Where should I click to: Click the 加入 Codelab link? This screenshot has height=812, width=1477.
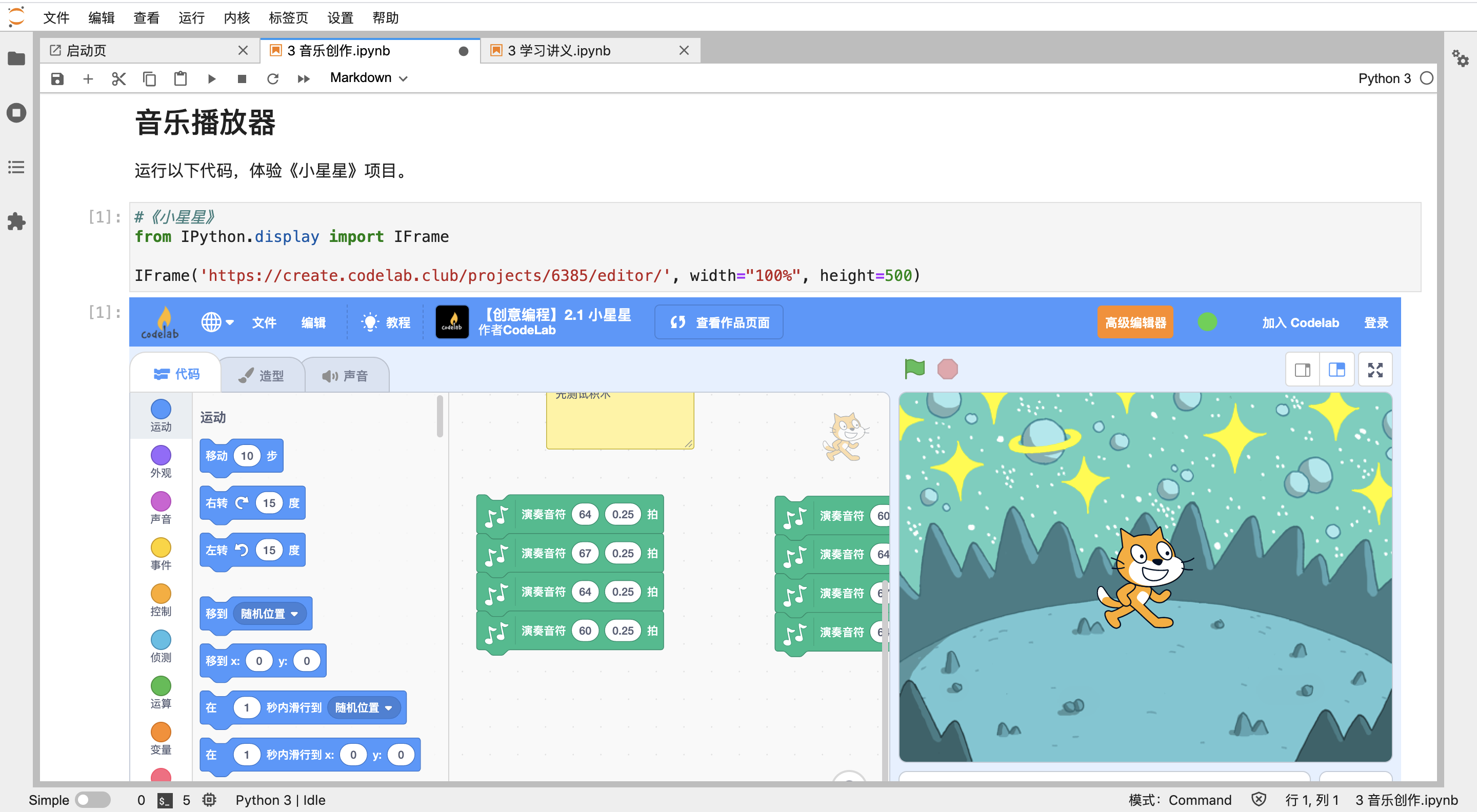(x=1301, y=322)
